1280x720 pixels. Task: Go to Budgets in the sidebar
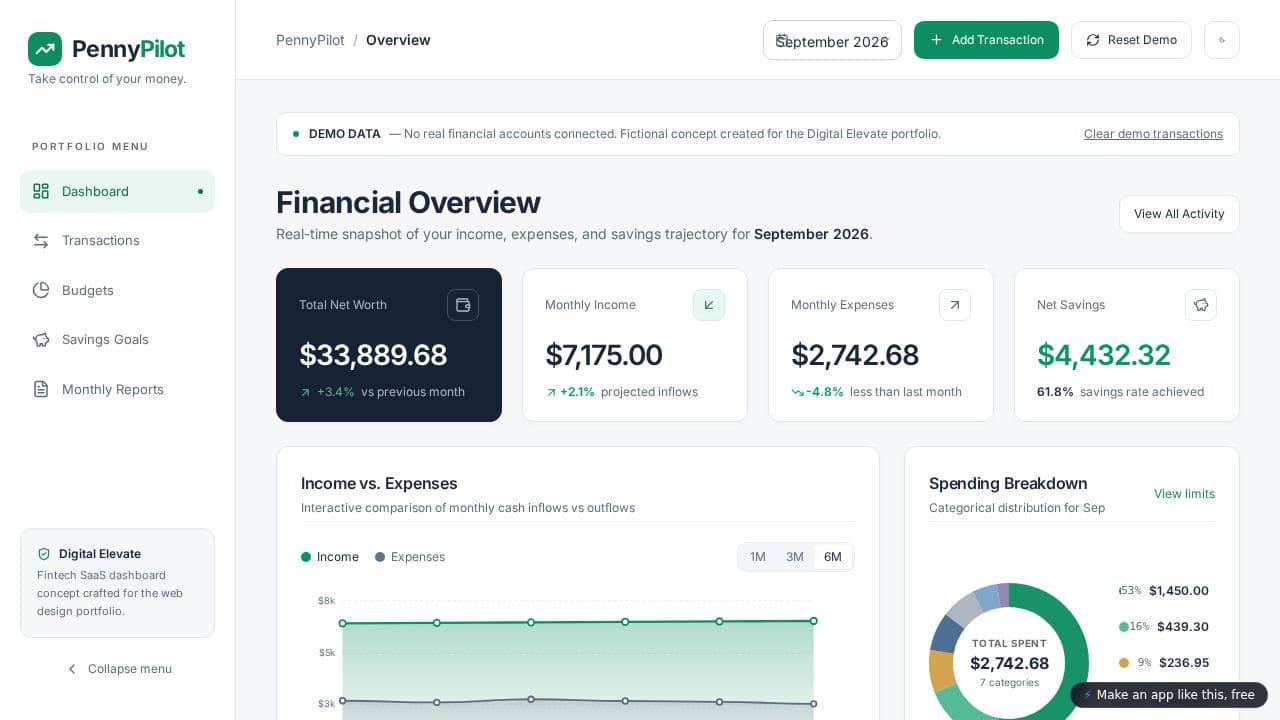click(117, 290)
